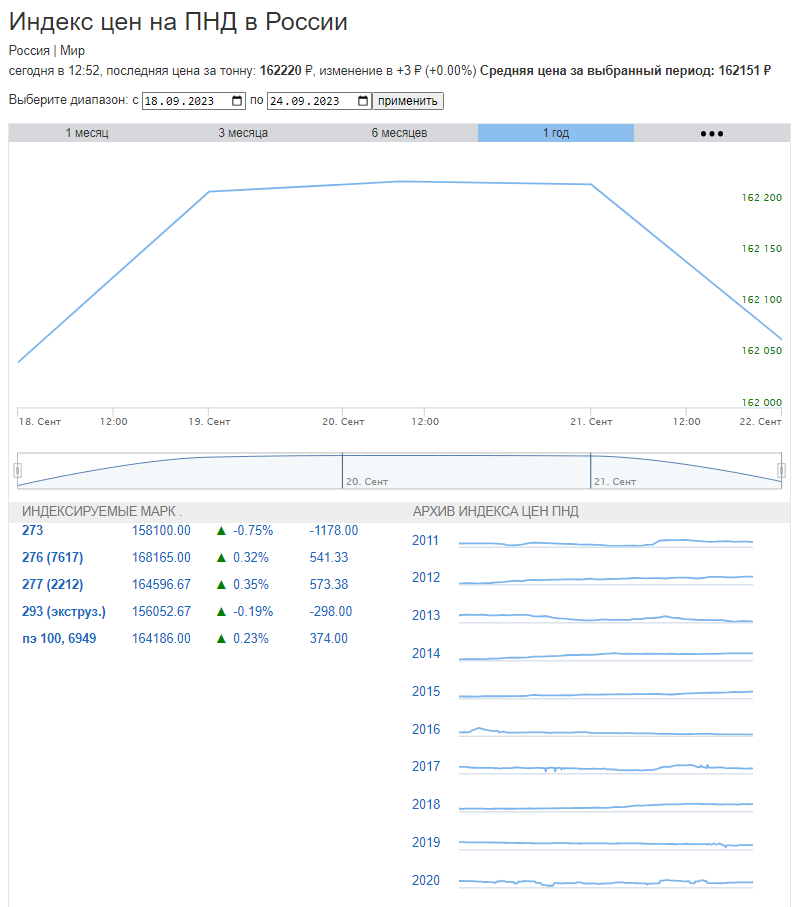This screenshot has width=797, height=907.
Task: Open the 2020 archive year
Action: coord(426,880)
